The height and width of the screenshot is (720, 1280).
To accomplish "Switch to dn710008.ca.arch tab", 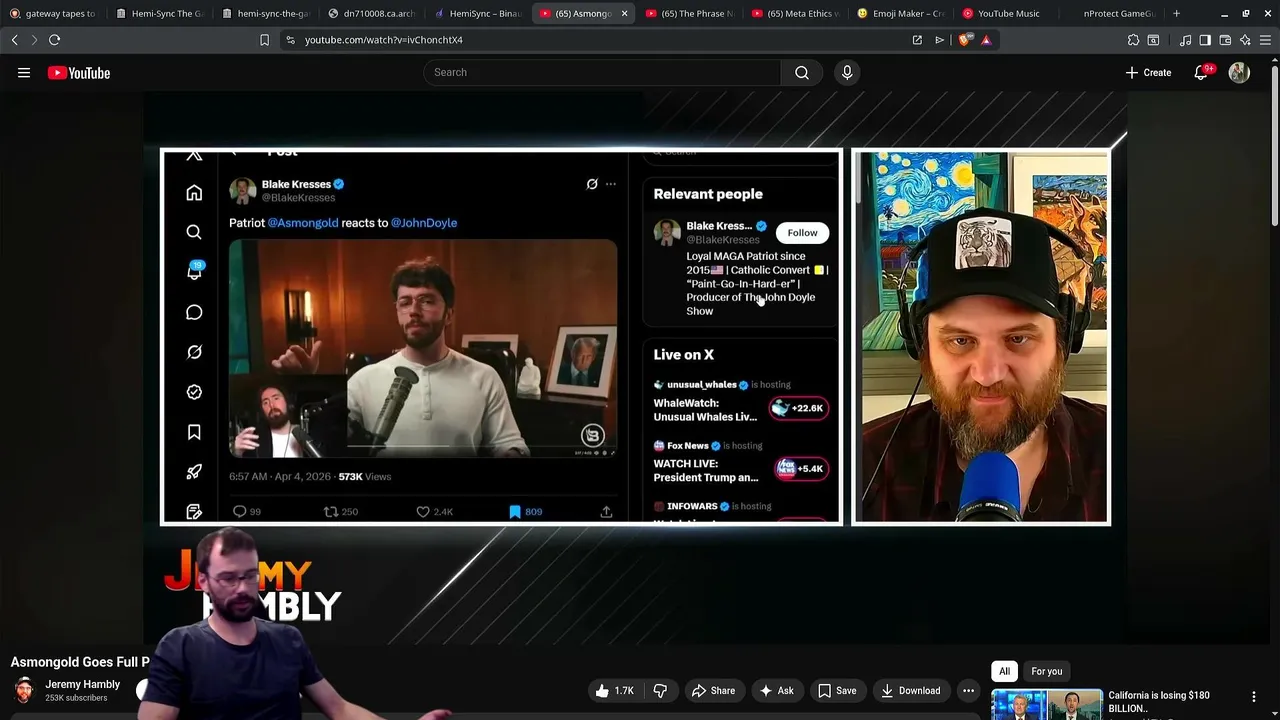I will click(371, 14).
